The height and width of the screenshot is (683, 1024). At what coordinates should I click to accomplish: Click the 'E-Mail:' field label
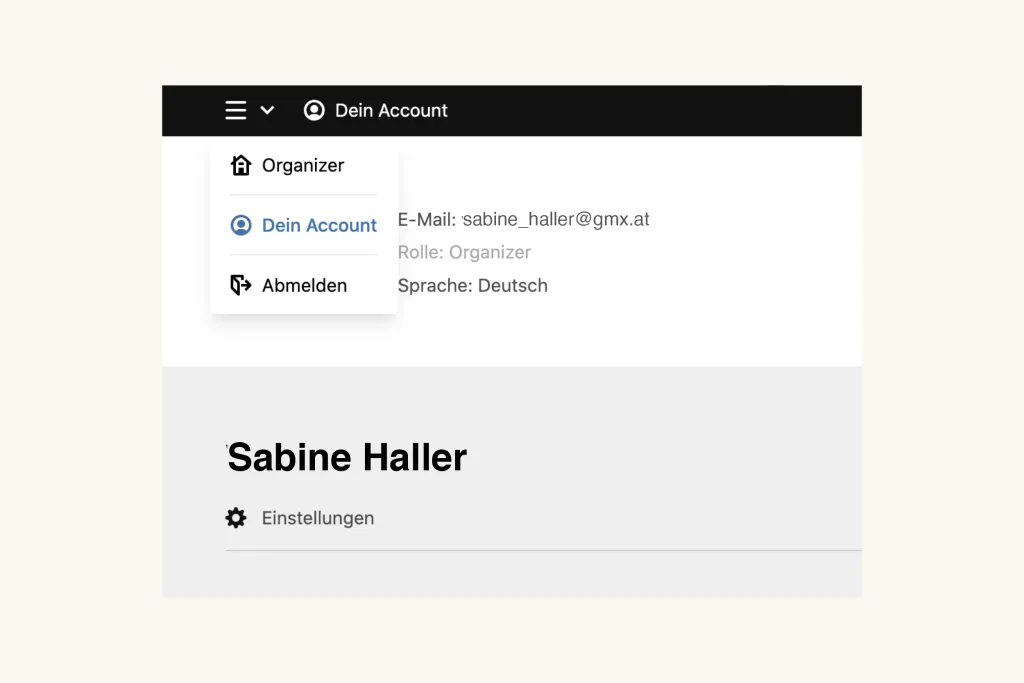pyautogui.click(x=427, y=219)
